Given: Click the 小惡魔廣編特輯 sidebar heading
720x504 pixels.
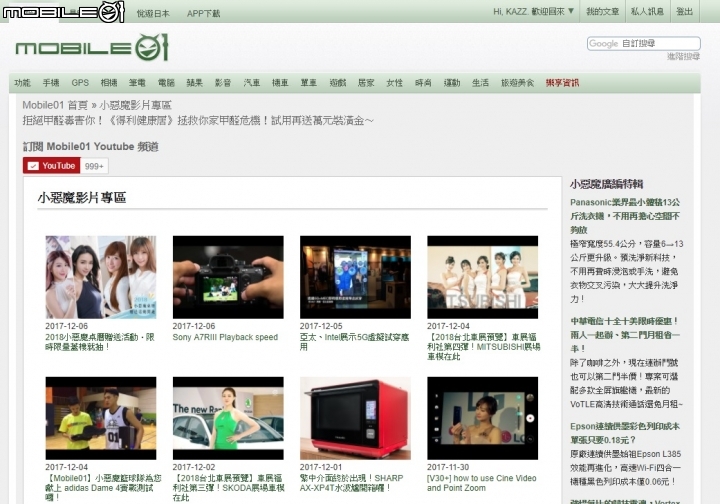Looking at the screenshot, I should (607, 184).
